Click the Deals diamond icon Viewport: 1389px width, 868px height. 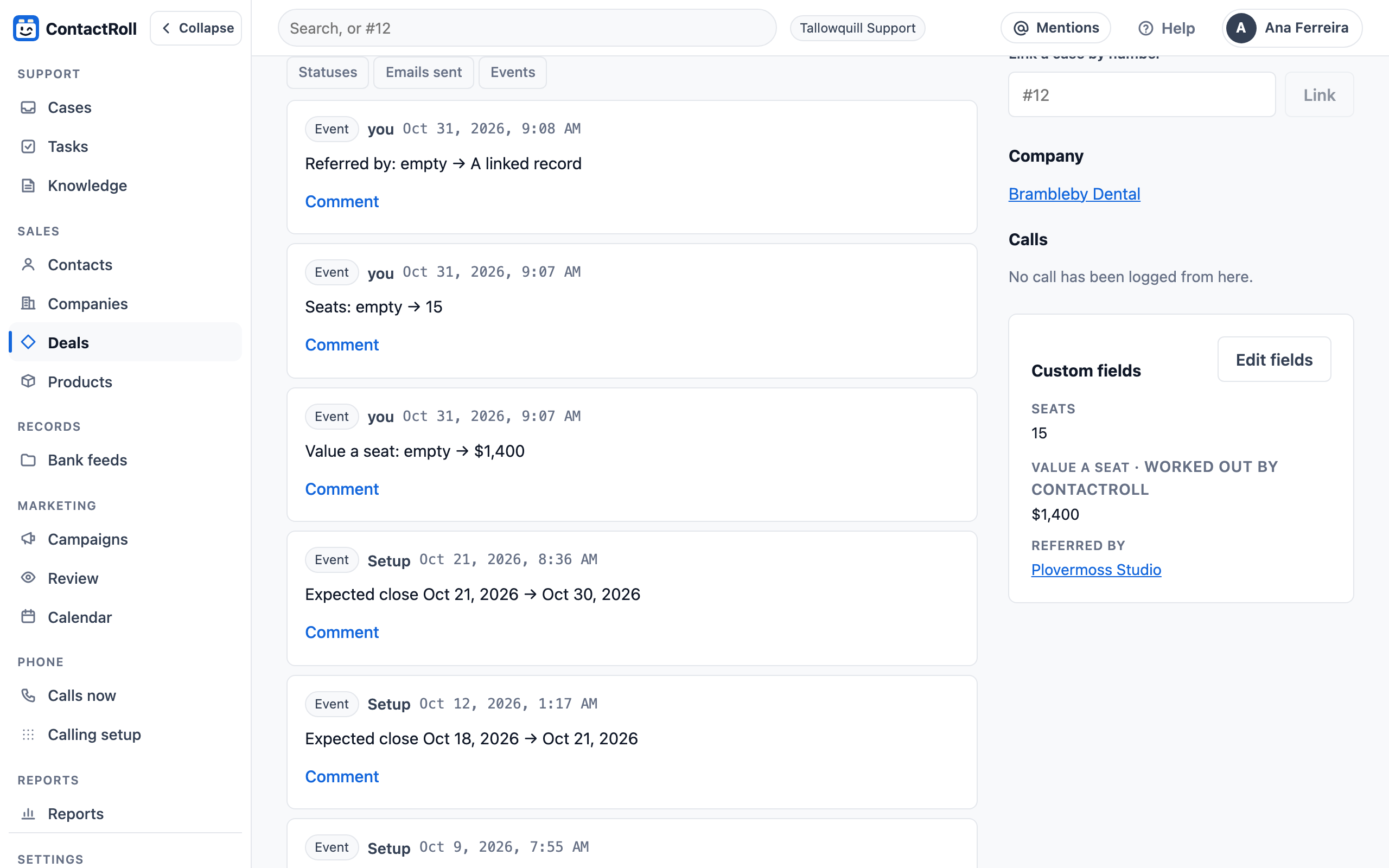(28, 343)
